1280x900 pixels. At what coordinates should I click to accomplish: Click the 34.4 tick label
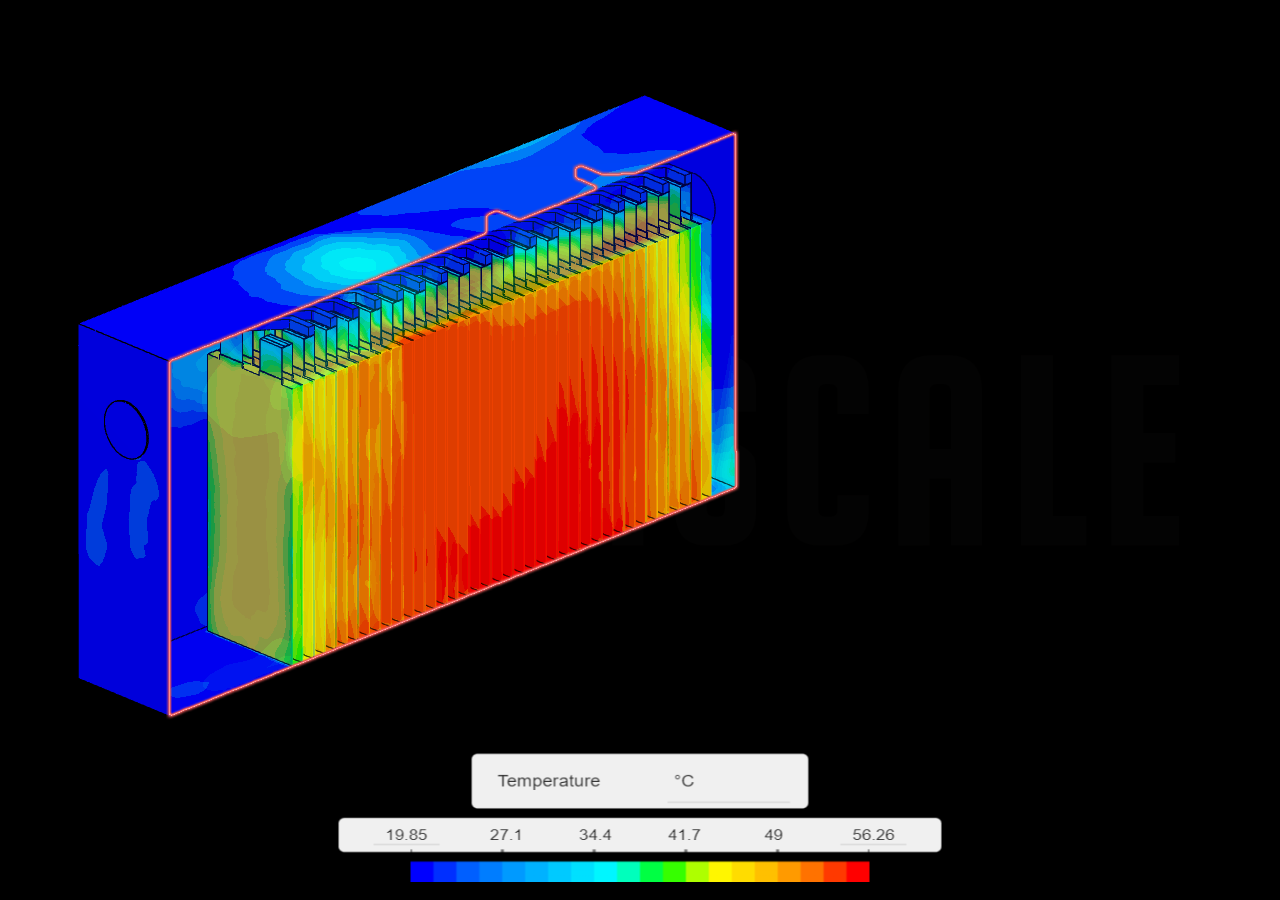coord(594,834)
